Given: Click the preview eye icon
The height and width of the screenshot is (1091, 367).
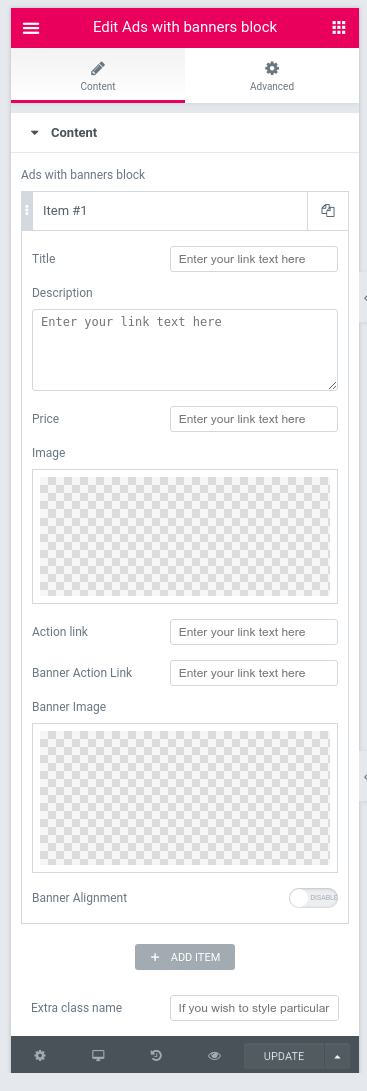Looking at the screenshot, I should [x=214, y=1056].
